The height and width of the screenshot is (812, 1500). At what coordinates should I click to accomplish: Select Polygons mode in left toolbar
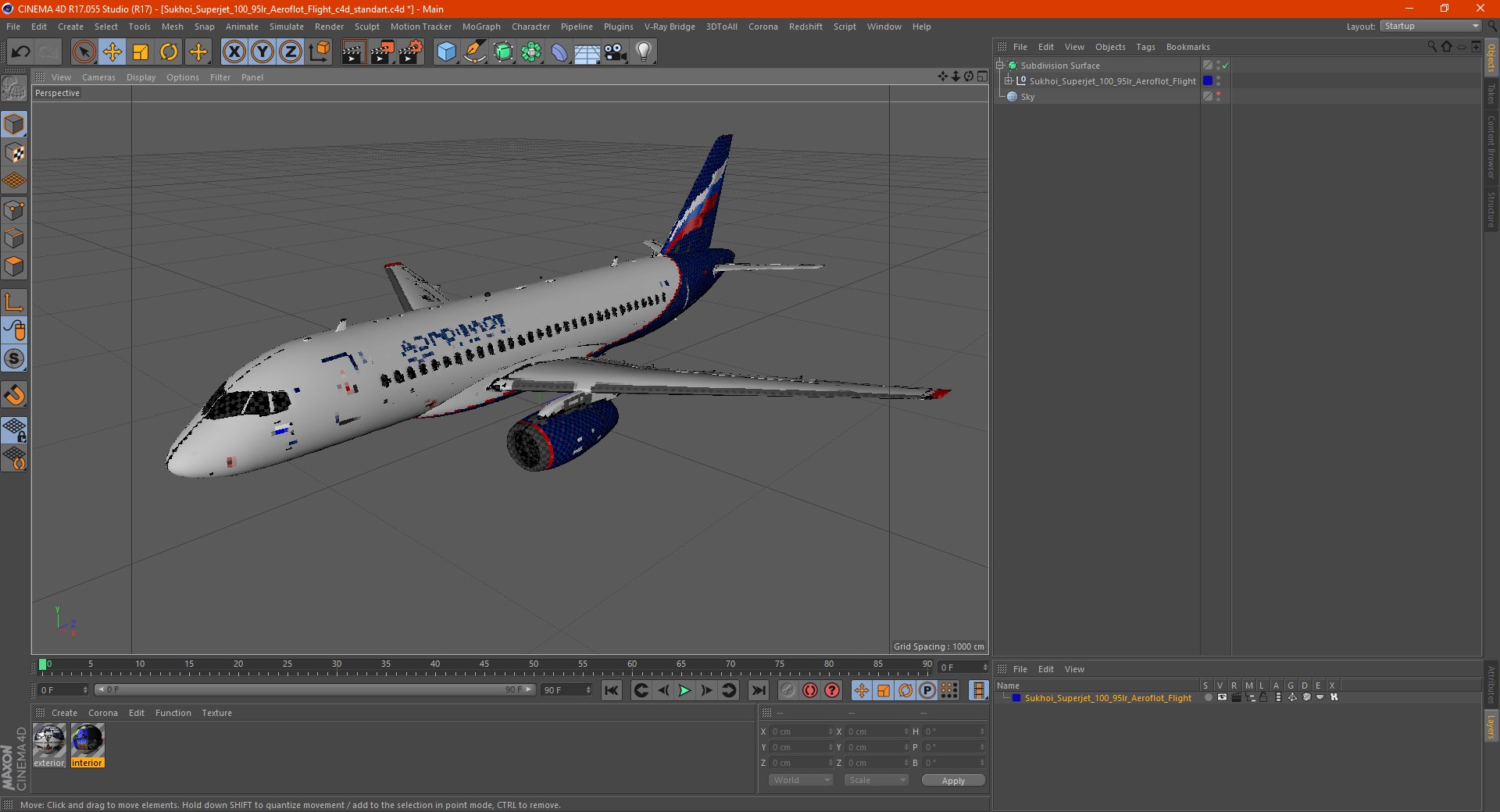click(15, 266)
